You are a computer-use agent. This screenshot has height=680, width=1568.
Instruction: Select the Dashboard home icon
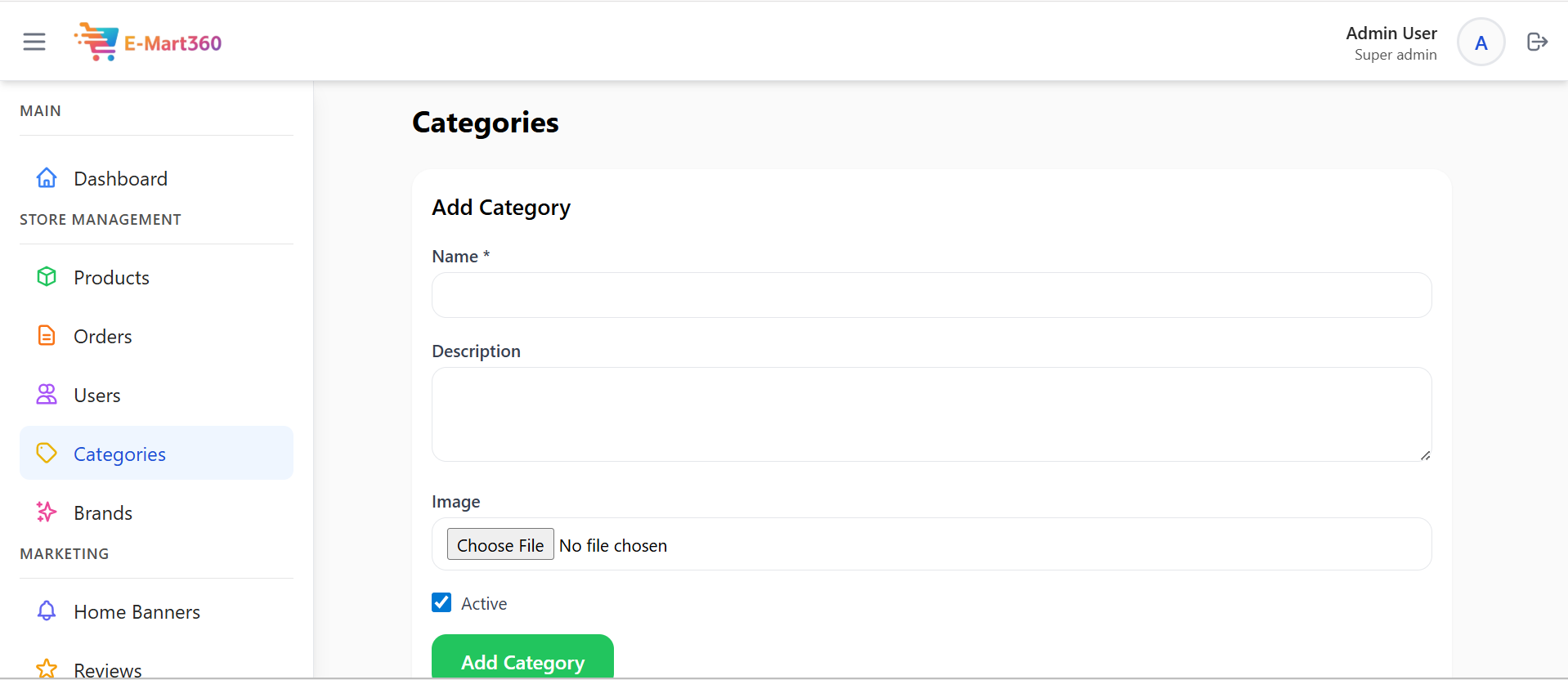click(x=47, y=177)
